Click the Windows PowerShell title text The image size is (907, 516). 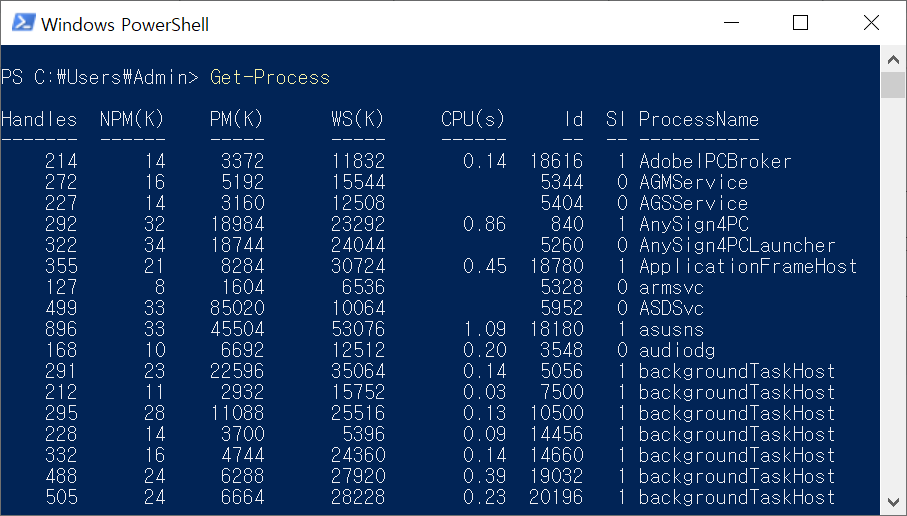(124, 24)
